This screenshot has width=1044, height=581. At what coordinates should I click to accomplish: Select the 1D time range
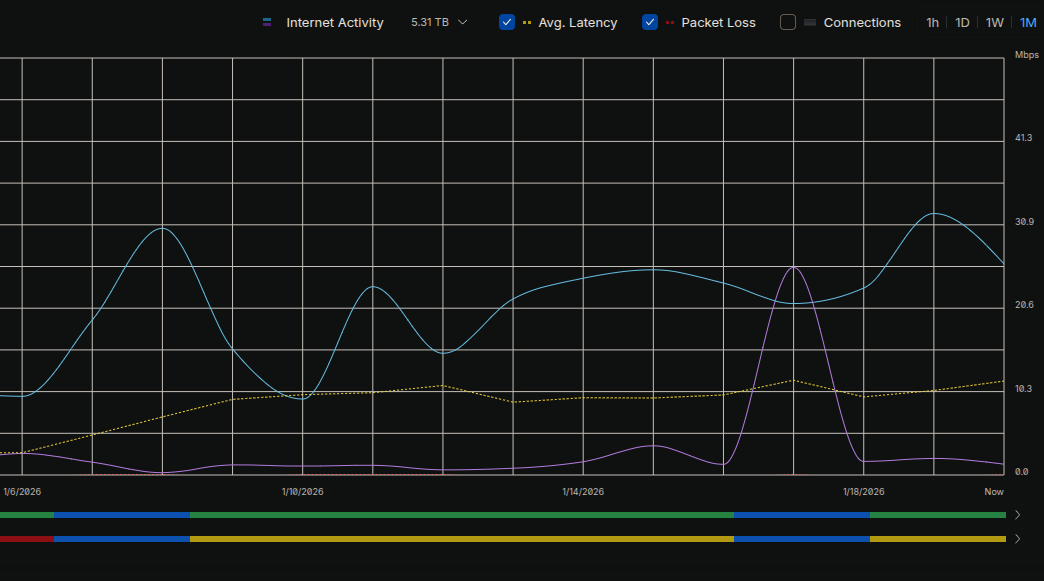[x=962, y=22]
